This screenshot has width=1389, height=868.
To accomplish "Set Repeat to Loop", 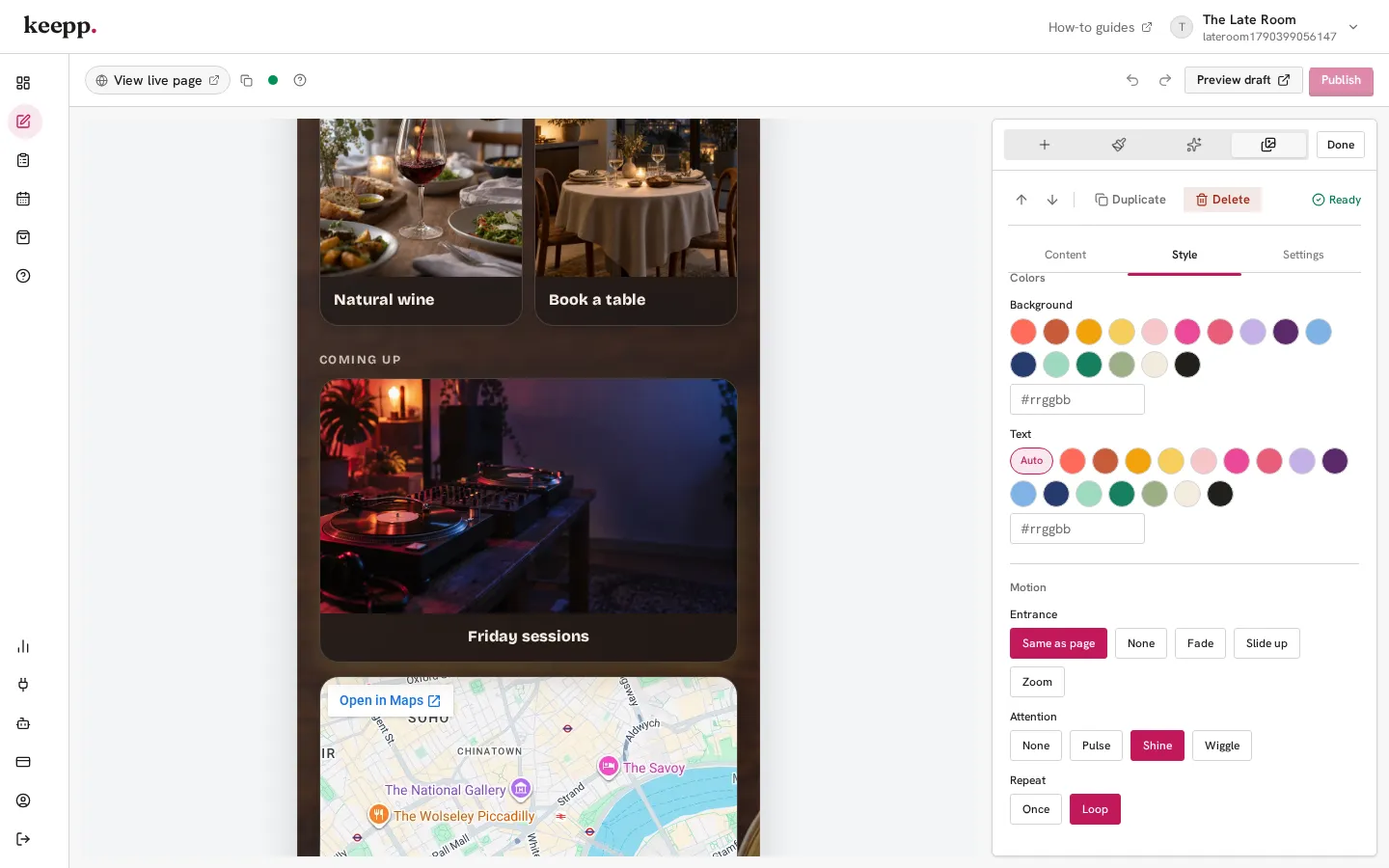I will click(x=1095, y=809).
